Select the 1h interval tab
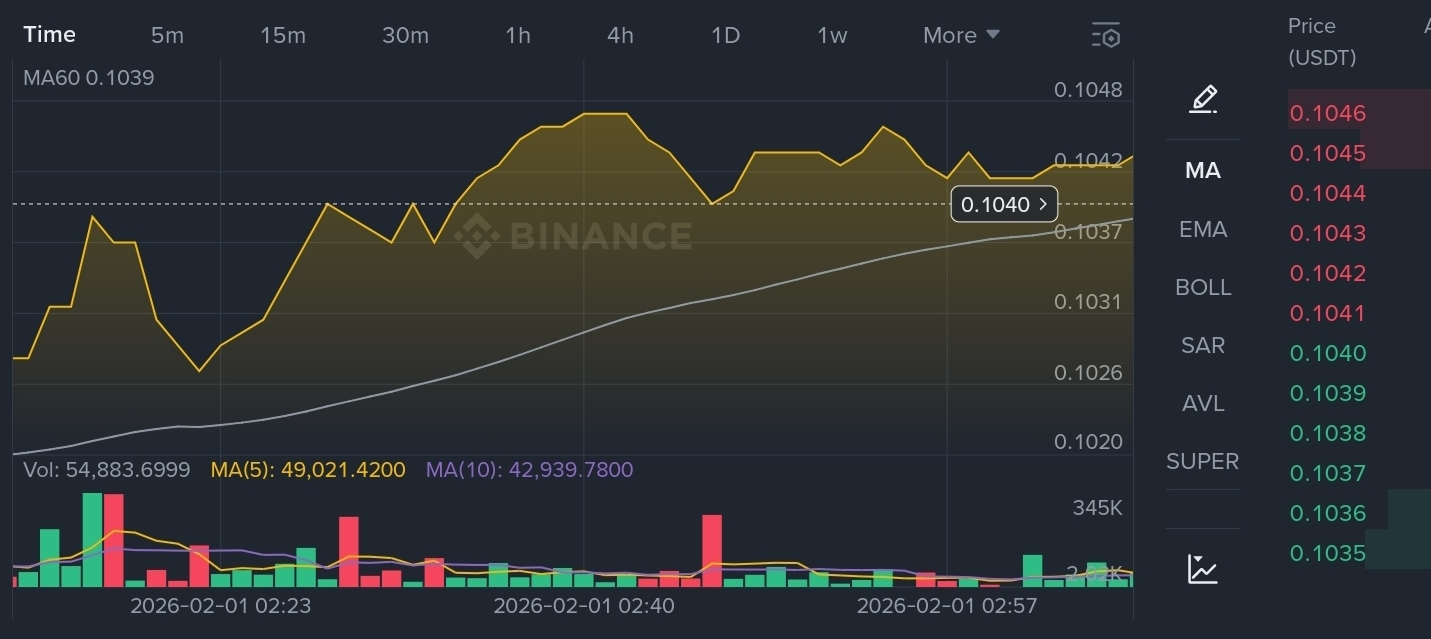Viewport: 1431px width, 639px height. point(518,36)
